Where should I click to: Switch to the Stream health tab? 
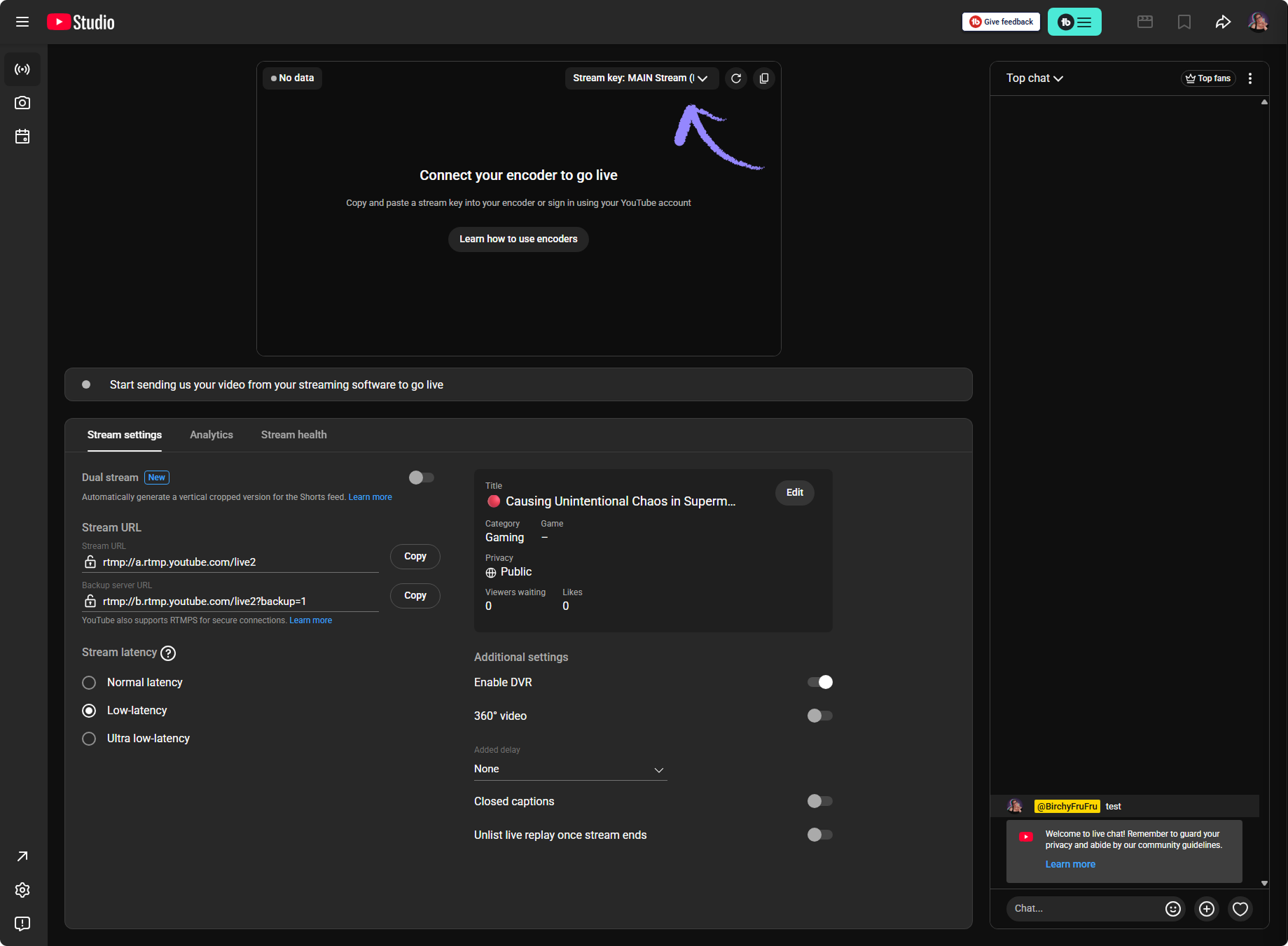coord(293,435)
